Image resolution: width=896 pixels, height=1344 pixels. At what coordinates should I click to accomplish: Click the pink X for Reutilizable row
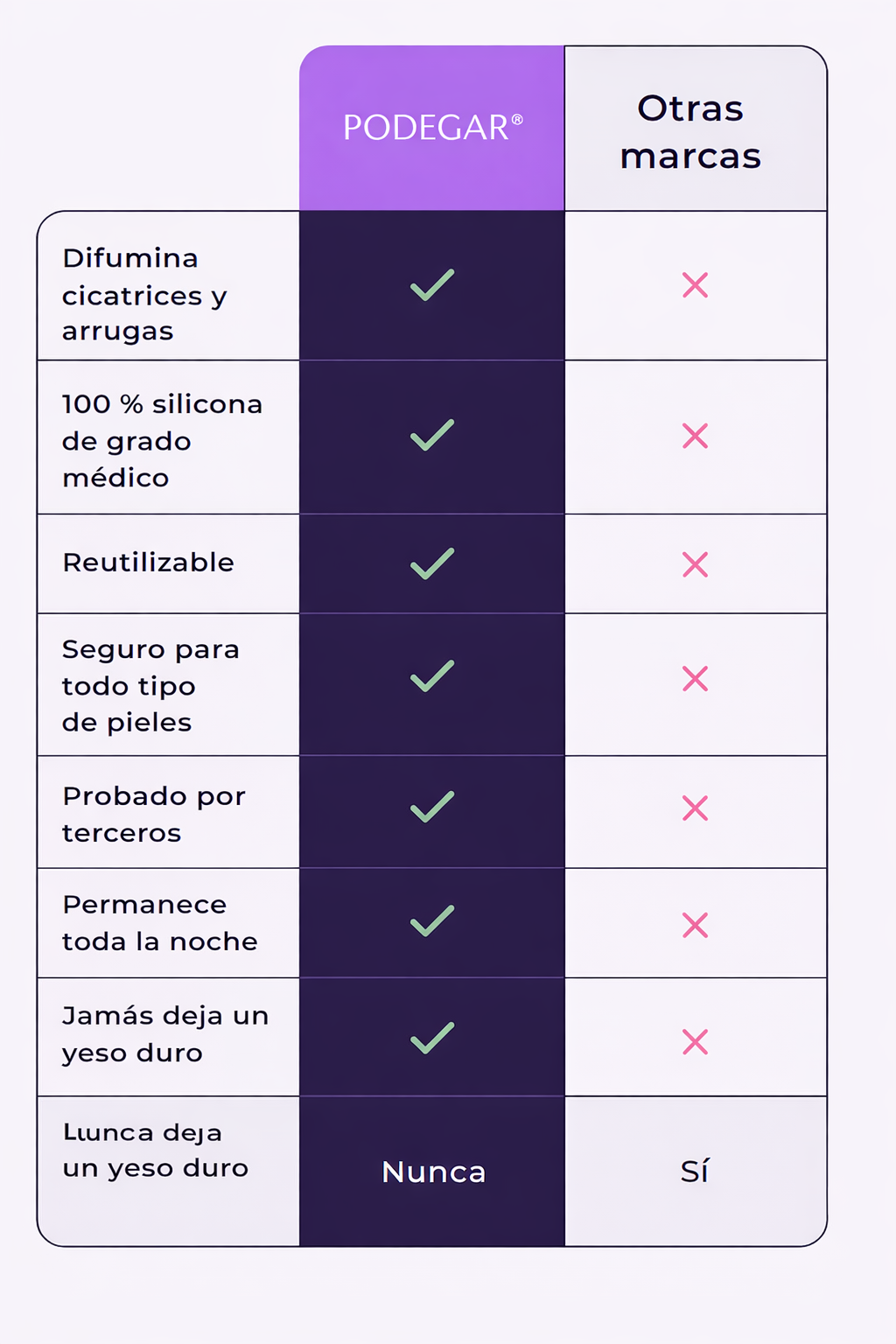coord(695,564)
